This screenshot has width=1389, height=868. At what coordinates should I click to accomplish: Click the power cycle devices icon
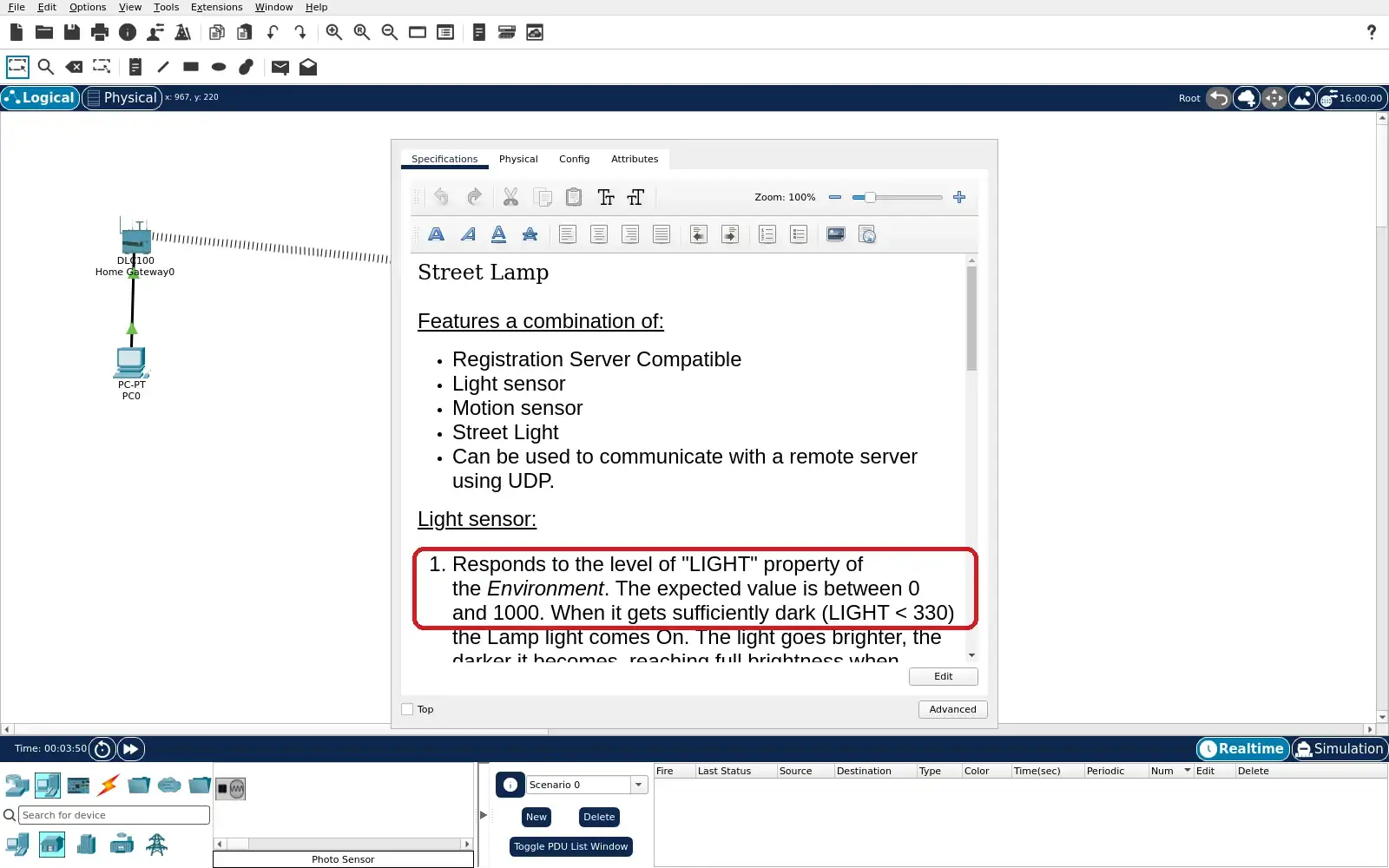pyautogui.click(x=102, y=748)
